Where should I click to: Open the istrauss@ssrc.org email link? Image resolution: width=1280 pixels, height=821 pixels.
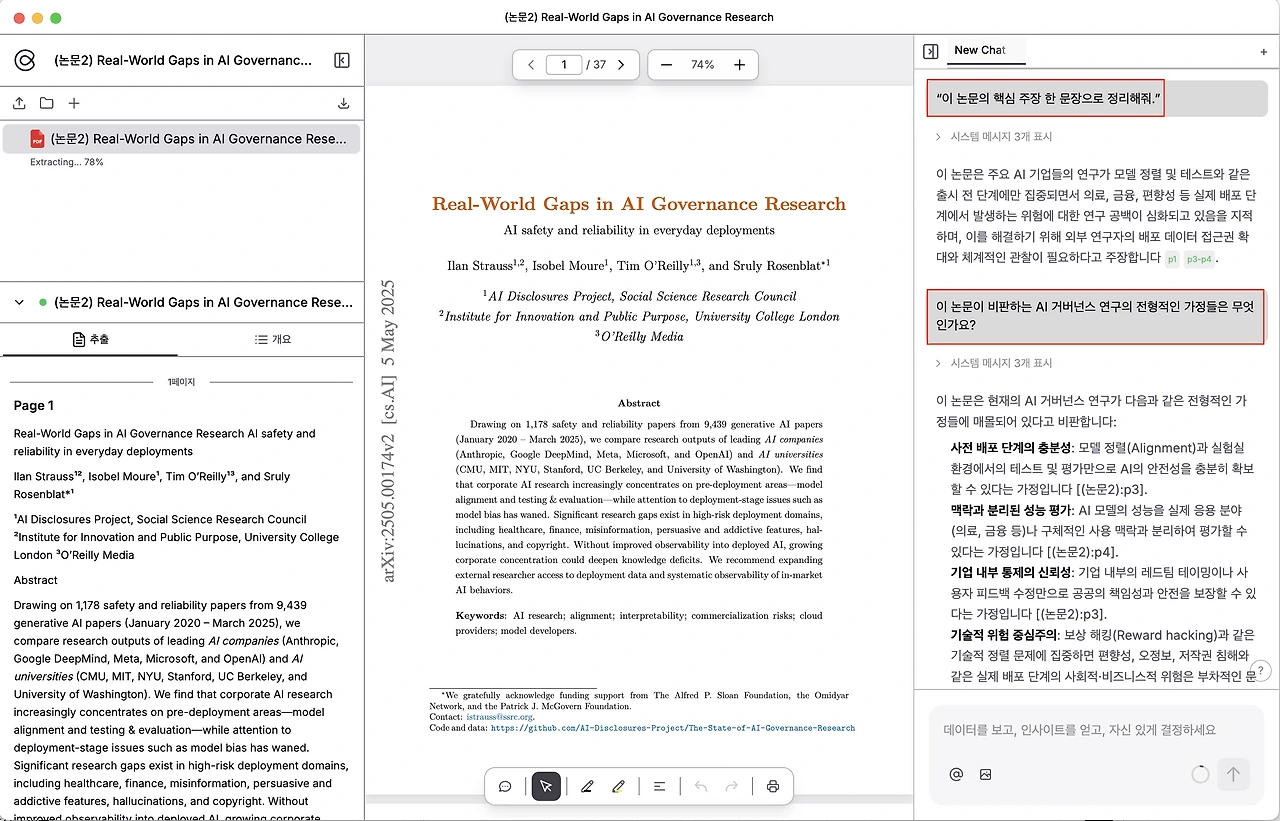tap(500, 717)
